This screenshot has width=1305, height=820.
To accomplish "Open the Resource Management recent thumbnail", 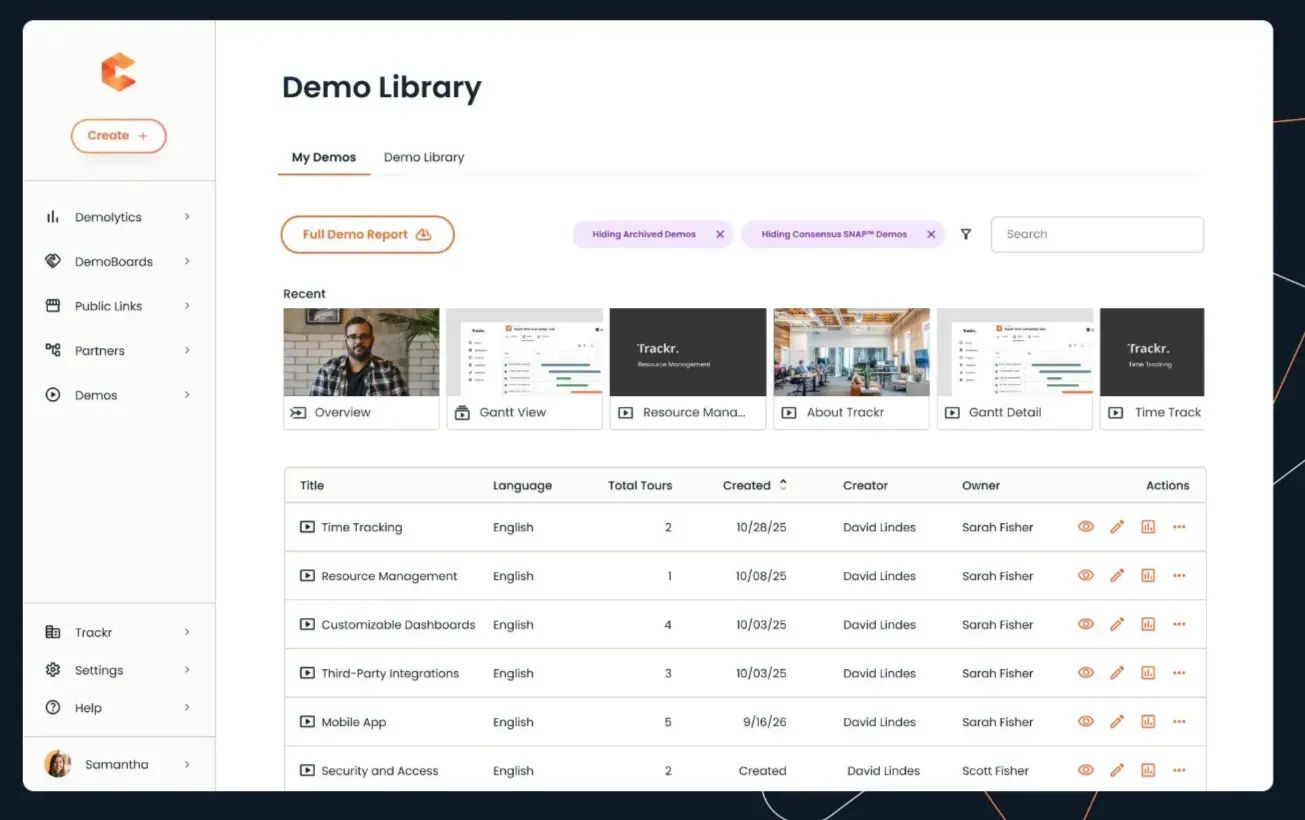I will (688, 369).
